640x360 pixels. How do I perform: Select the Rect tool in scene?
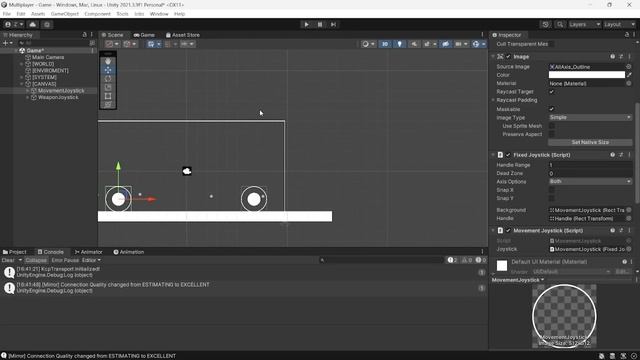point(108,96)
